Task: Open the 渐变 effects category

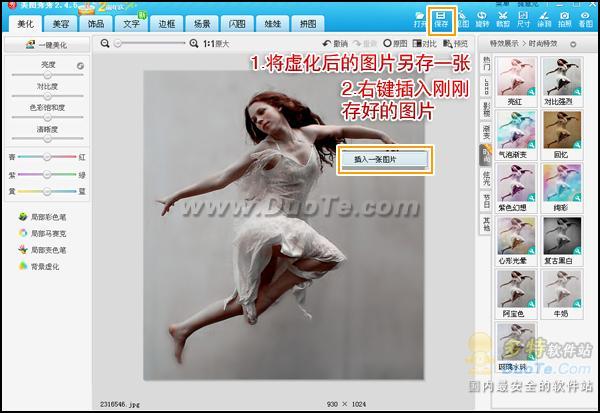Action: (486, 132)
